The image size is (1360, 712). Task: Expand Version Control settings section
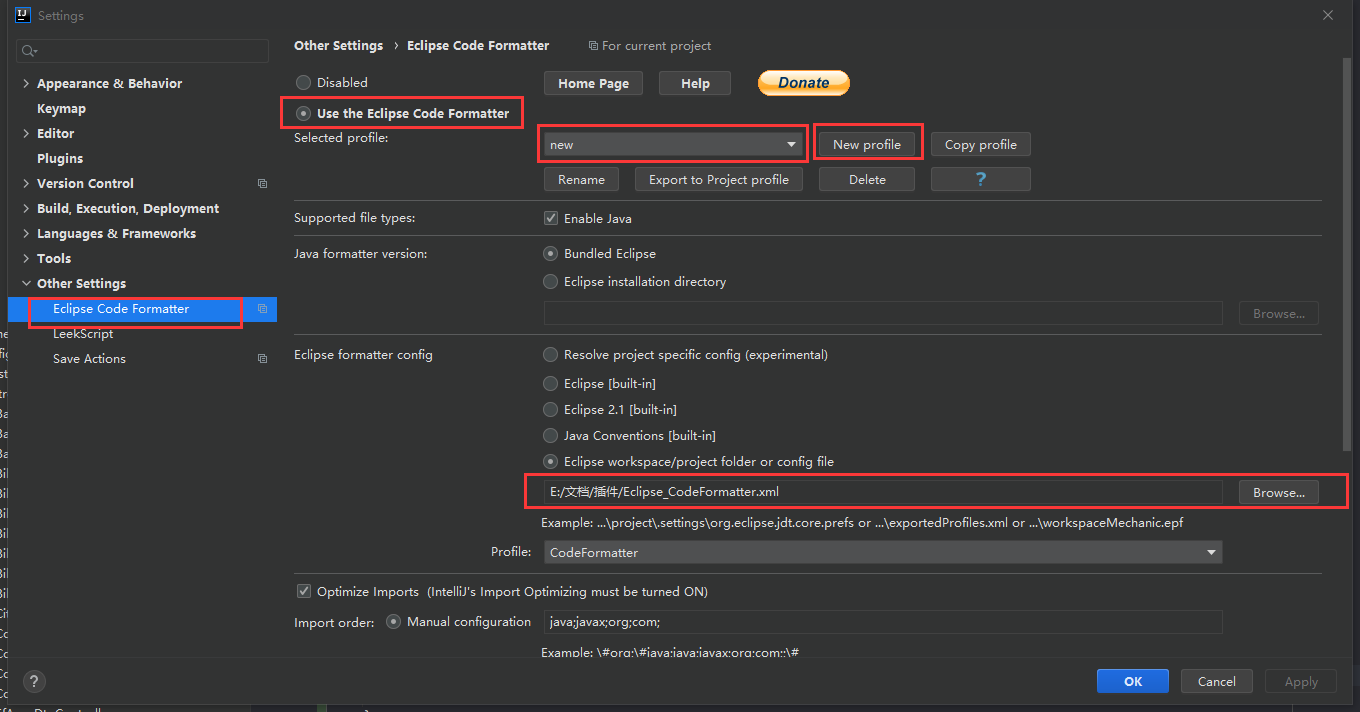click(26, 184)
